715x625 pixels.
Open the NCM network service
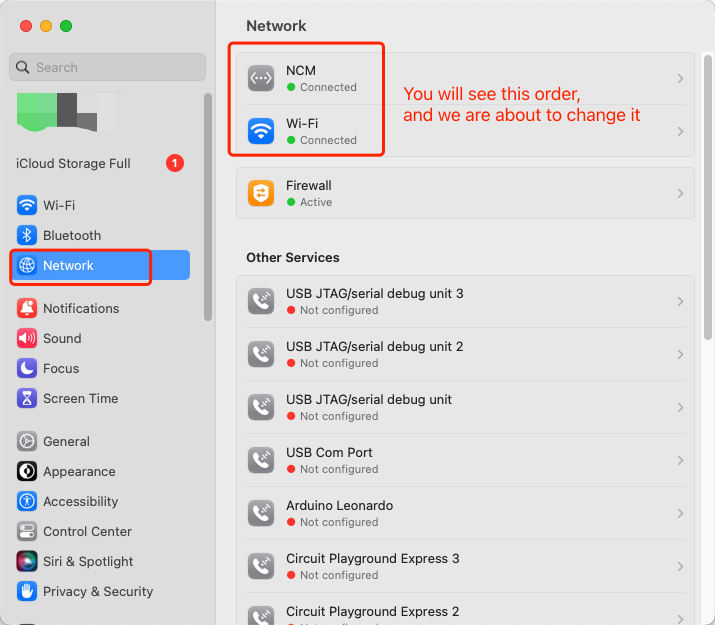pos(465,78)
